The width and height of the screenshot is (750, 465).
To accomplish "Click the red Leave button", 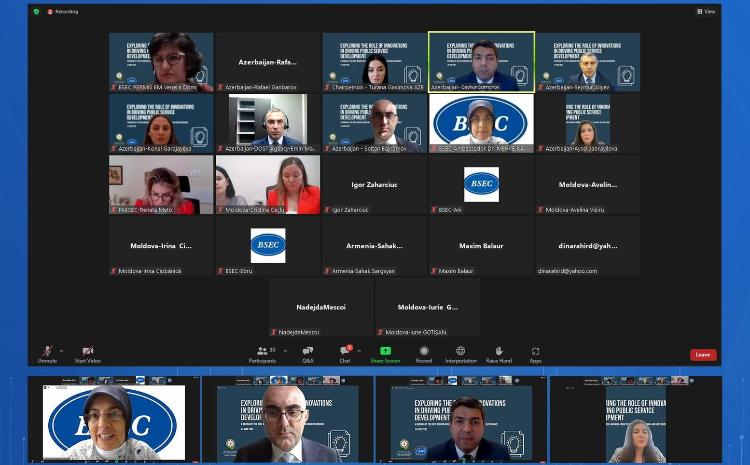I will pyautogui.click(x=703, y=354).
